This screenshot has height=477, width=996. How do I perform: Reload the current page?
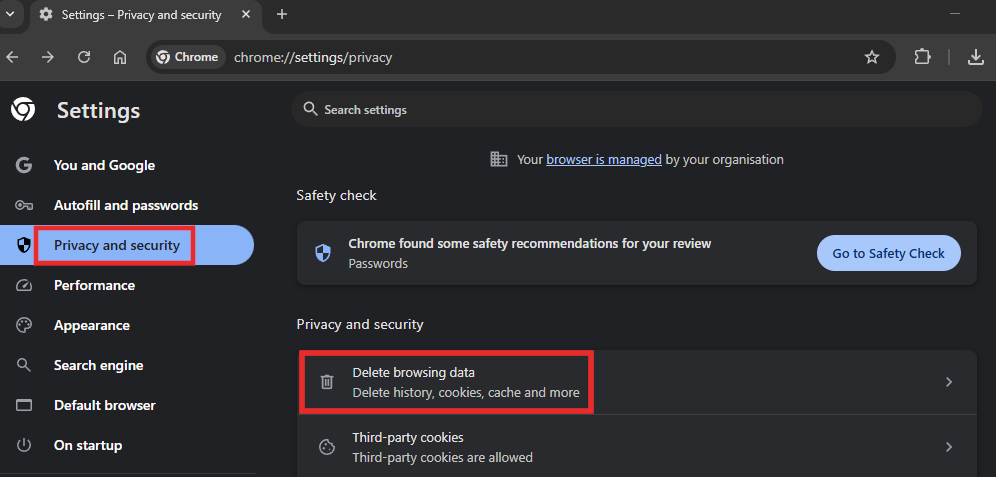tap(84, 57)
